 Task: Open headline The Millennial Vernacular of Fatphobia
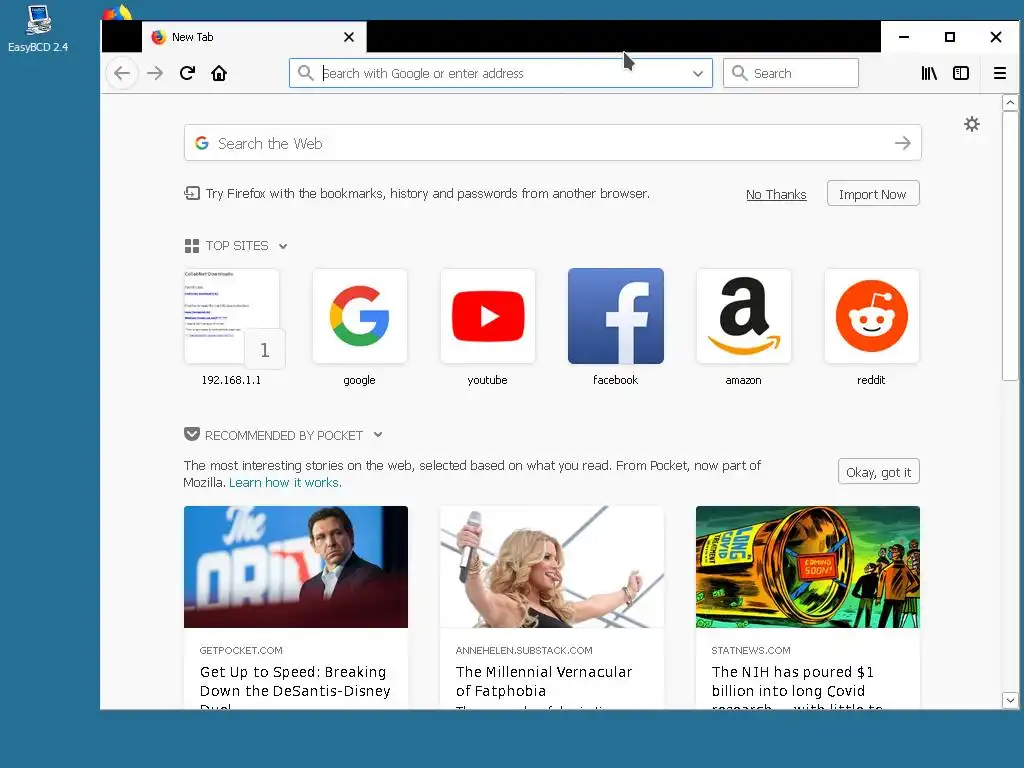(x=544, y=681)
